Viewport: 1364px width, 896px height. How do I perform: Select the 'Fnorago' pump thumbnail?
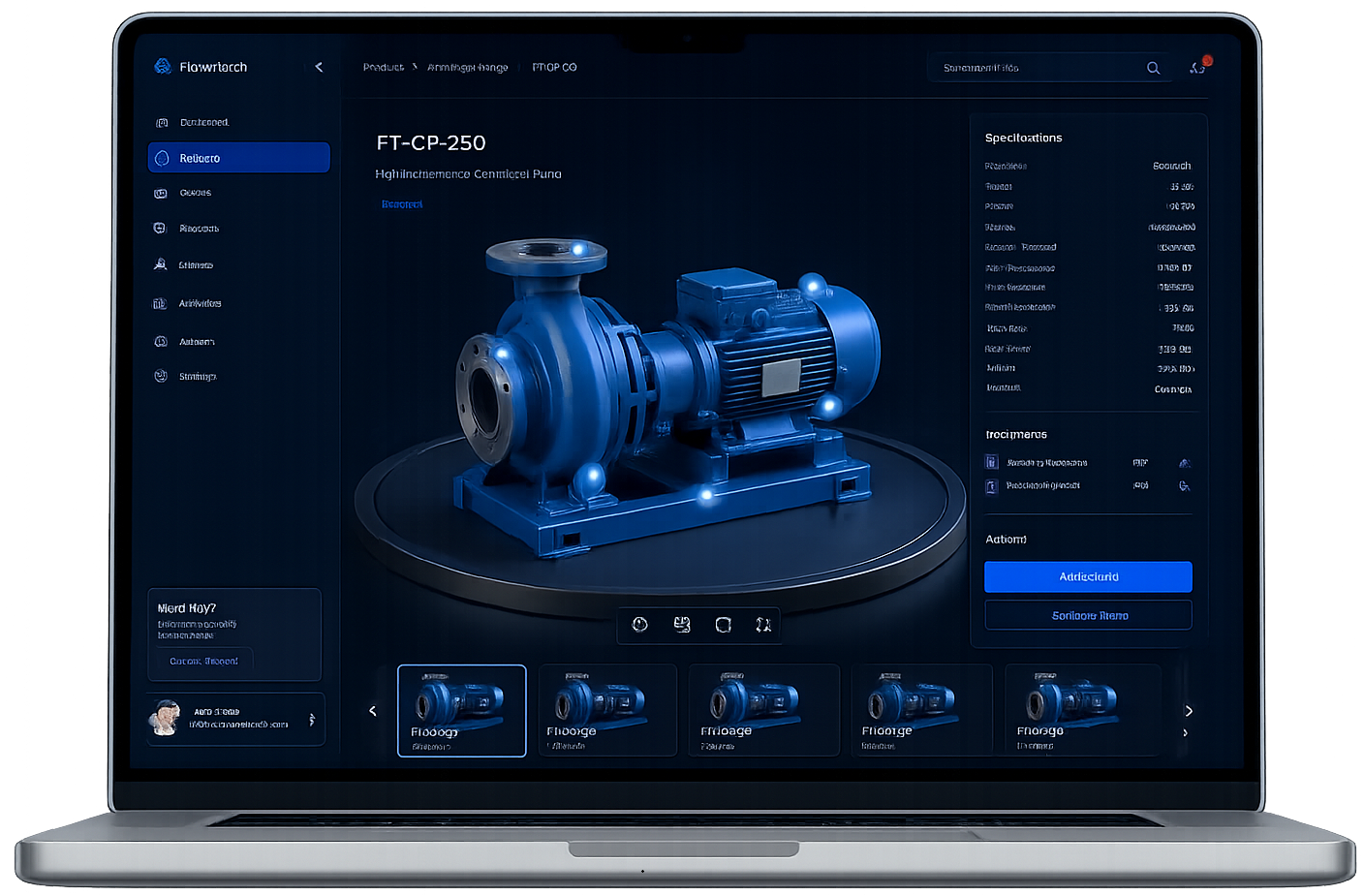tap(1081, 710)
